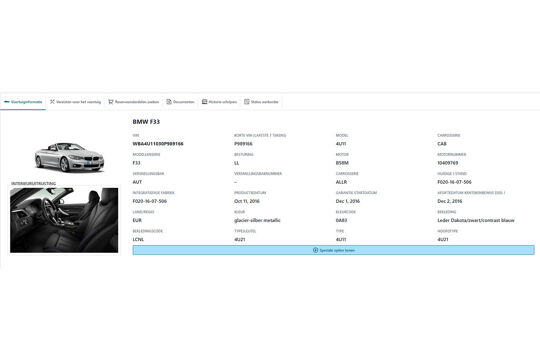540x360 pixels.
Task: Click the glacier-silber metallic color value
Action: click(x=257, y=220)
